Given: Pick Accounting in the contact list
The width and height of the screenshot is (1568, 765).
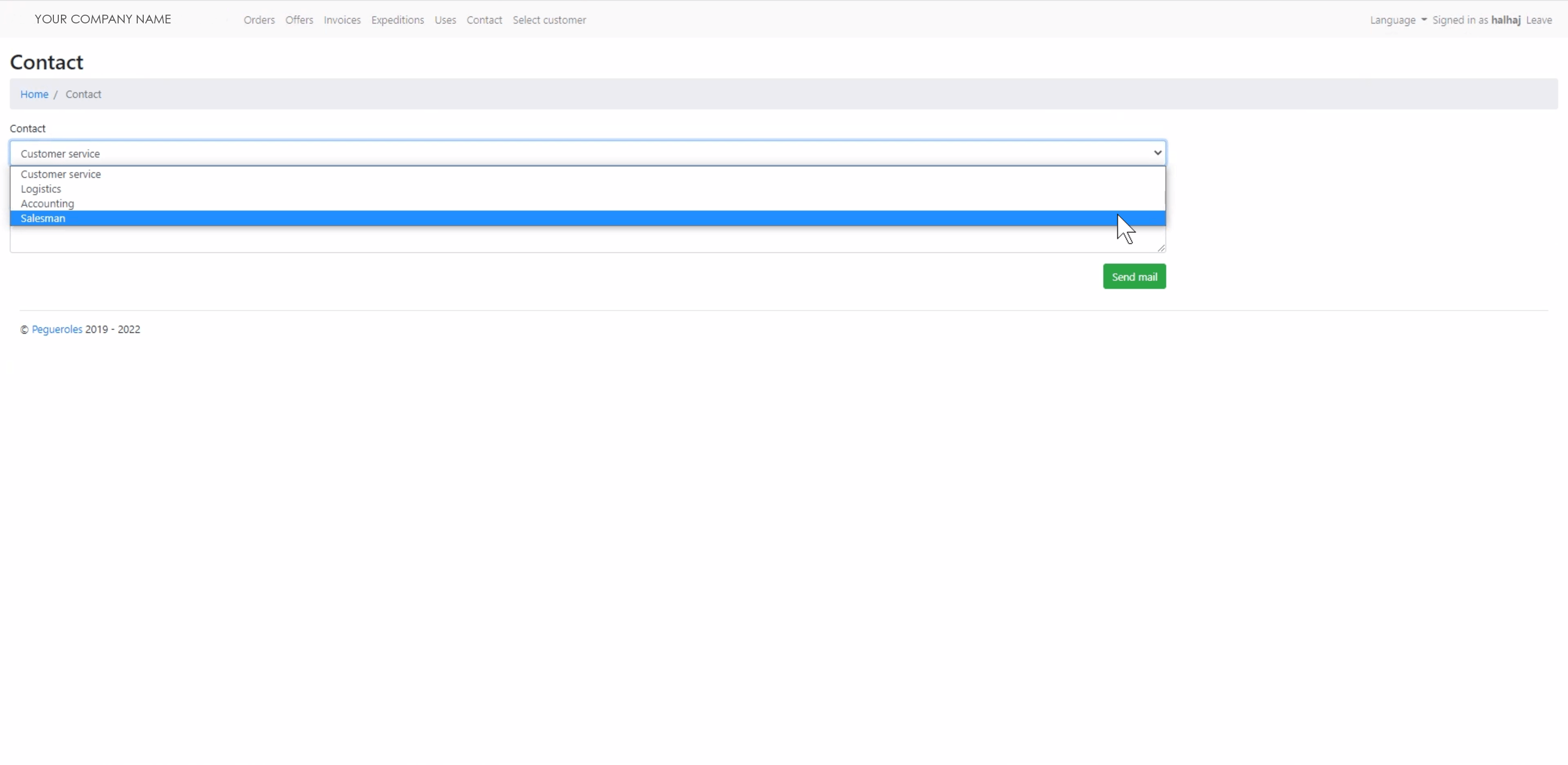Looking at the screenshot, I should click(47, 203).
